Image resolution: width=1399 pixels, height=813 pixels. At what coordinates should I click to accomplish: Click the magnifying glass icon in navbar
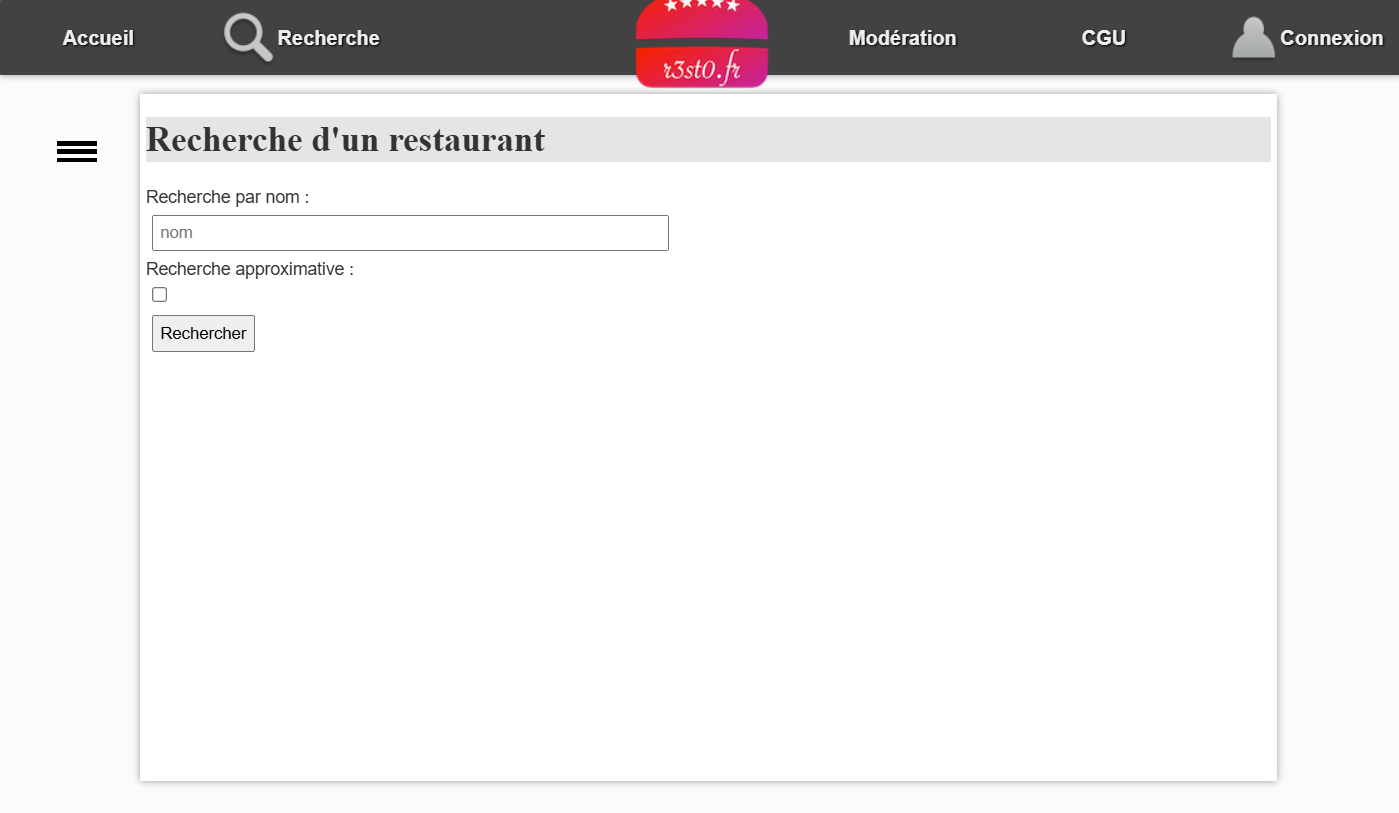pyautogui.click(x=247, y=38)
